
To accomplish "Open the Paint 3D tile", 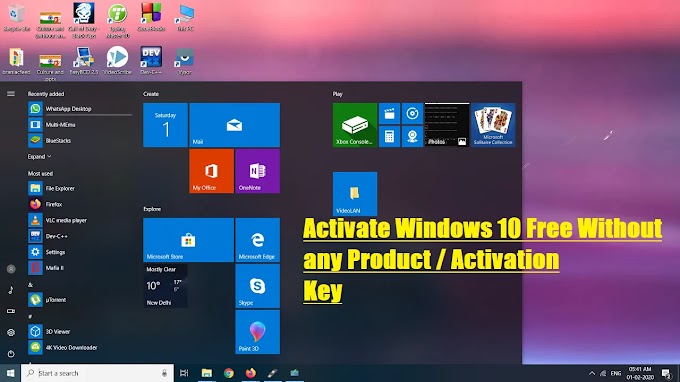I will pos(258,332).
